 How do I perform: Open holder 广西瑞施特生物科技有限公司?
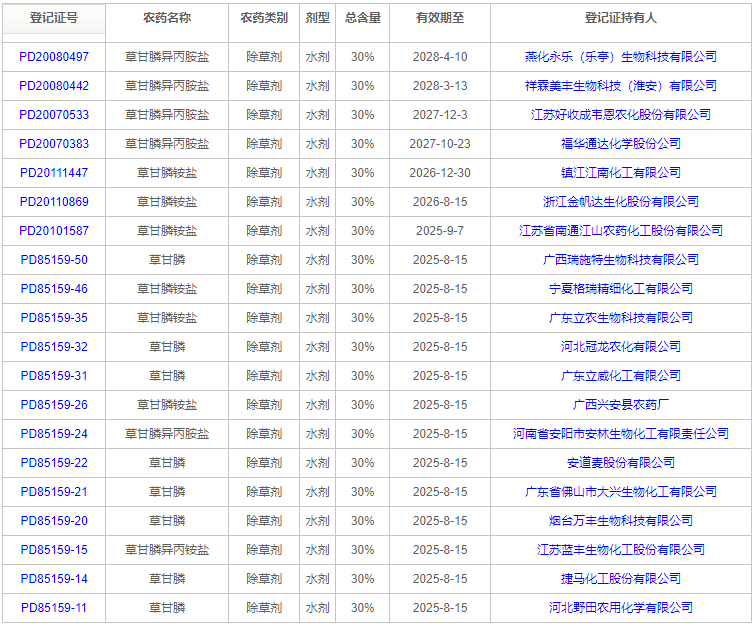coord(621,260)
